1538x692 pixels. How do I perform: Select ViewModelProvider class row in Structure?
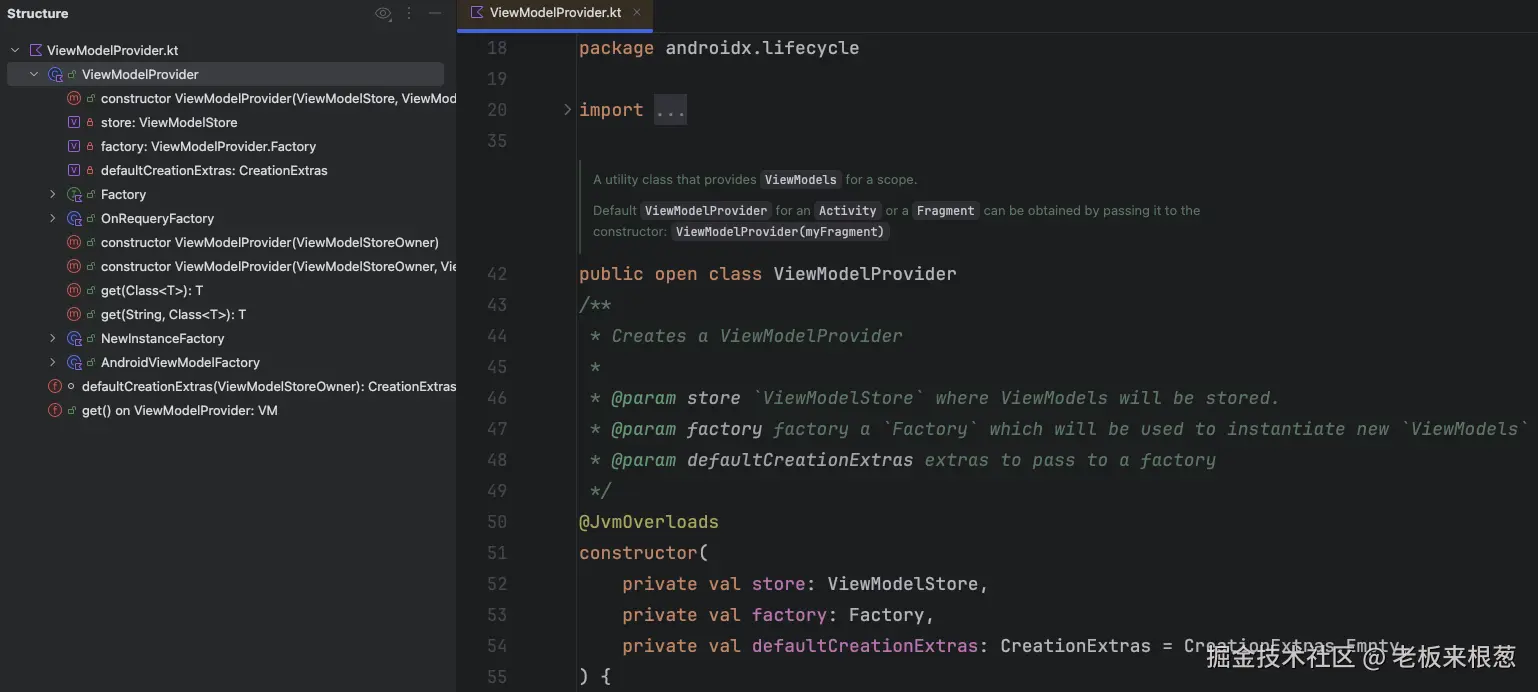(x=226, y=74)
